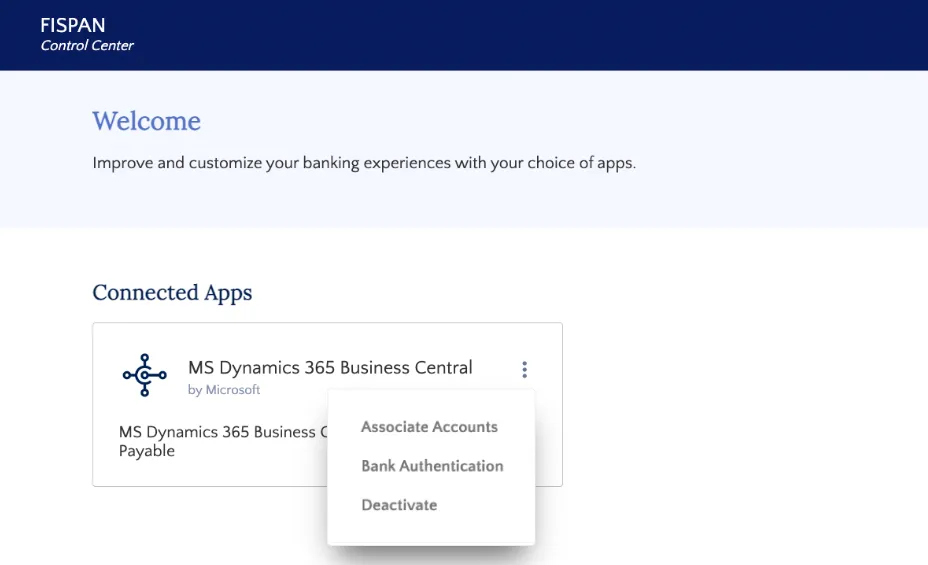Open the three-dot options menu on app card
Image resolution: width=928 pixels, height=565 pixels.
(x=524, y=370)
